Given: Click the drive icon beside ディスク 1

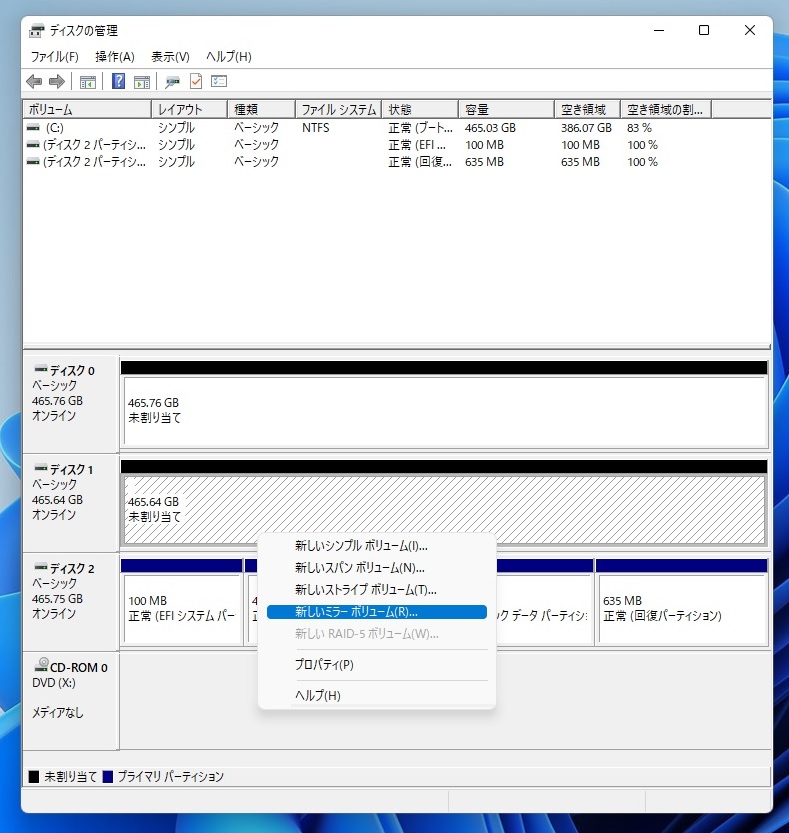Looking at the screenshot, I should pos(40,468).
